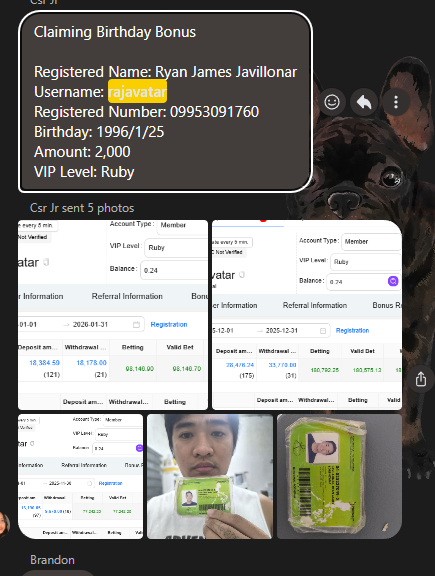435x576 pixels.
Task: Click the sender avatar at bottom left
Action: pos(4,525)
